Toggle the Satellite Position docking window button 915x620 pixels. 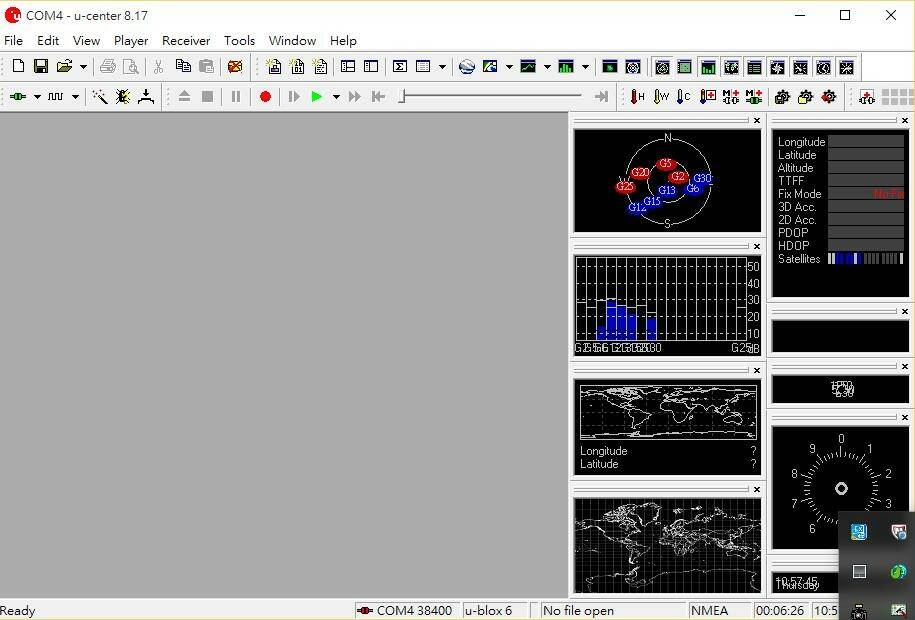click(x=662, y=68)
